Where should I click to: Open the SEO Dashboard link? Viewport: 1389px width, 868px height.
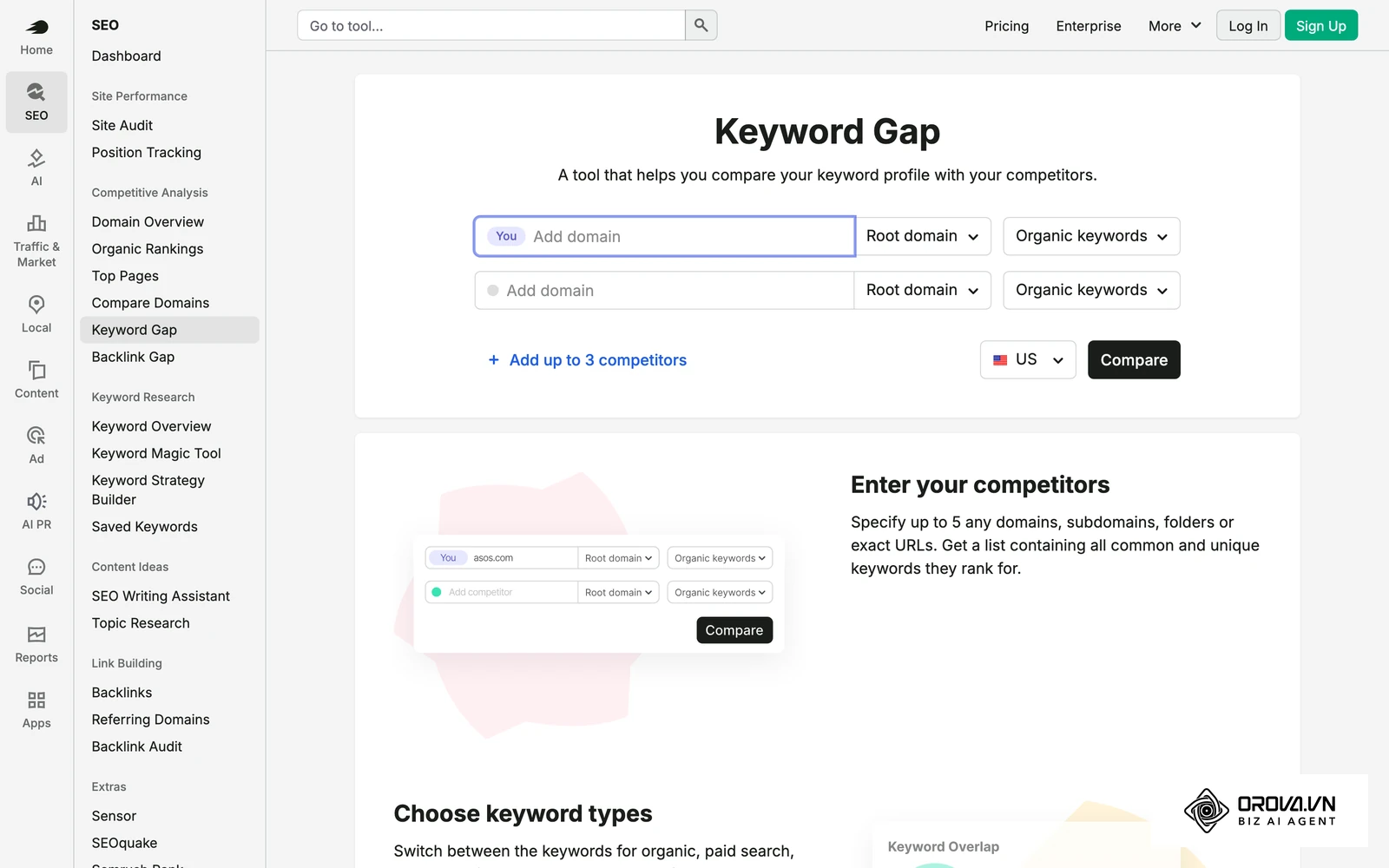[127, 56]
